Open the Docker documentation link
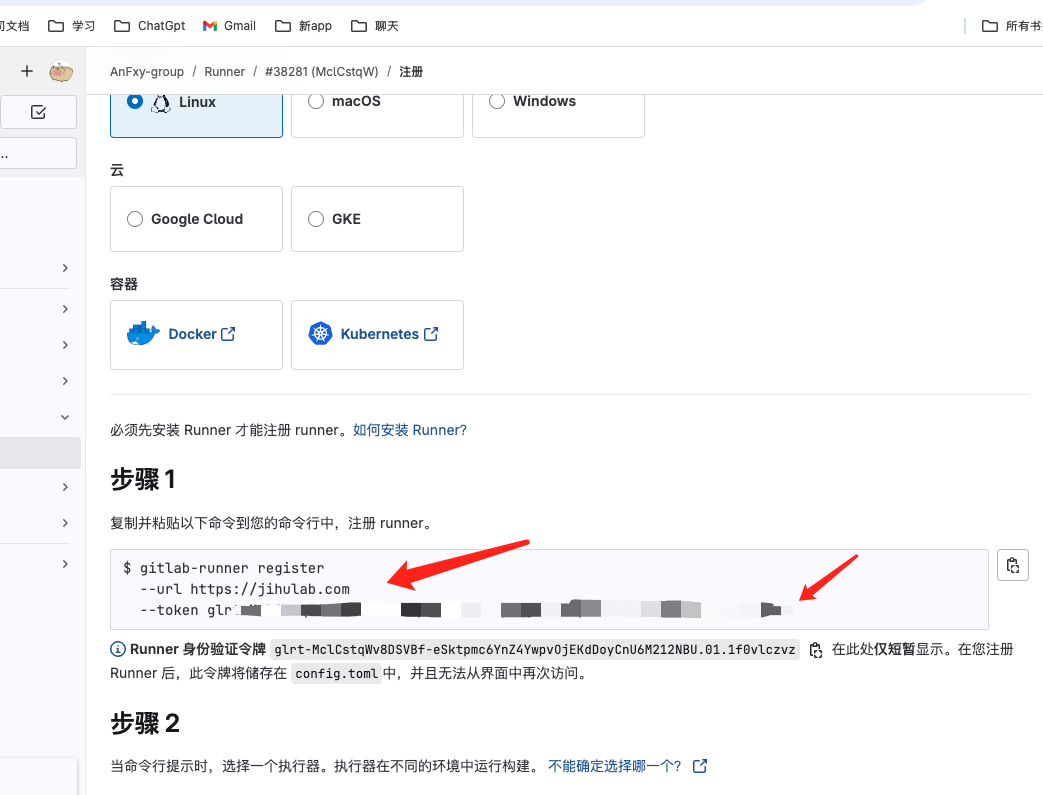 click(x=202, y=334)
